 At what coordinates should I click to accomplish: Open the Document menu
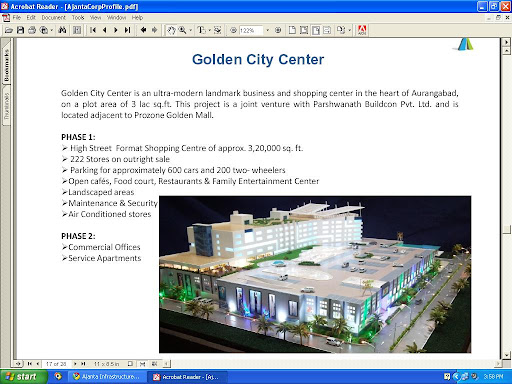coord(53,17)
